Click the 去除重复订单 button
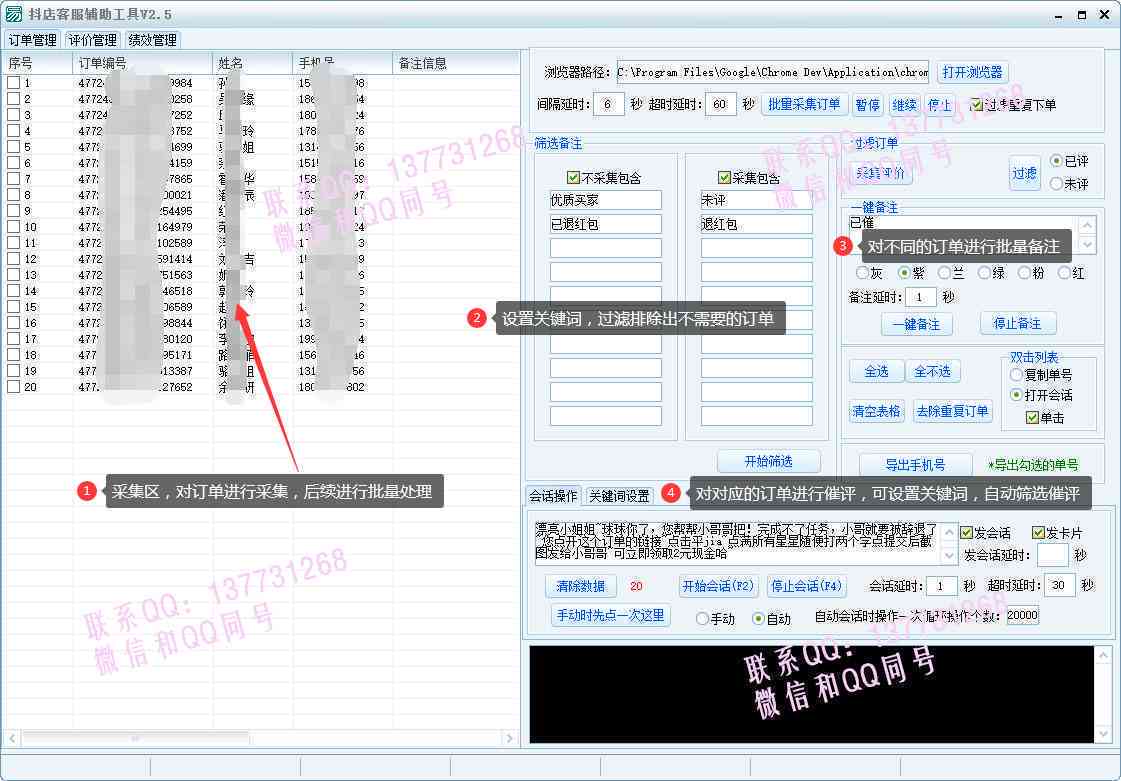Screen dimensions: 1121x781 tap(952, 411)
